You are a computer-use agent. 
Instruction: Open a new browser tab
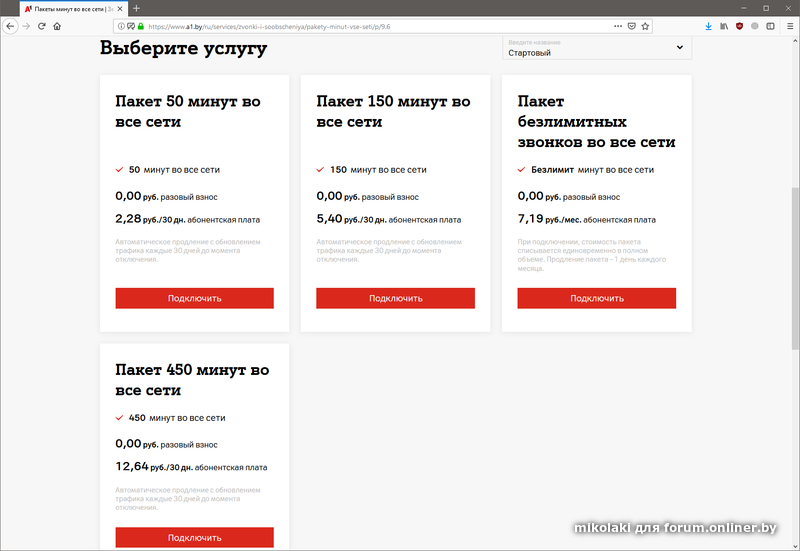[x=136, y=8]
